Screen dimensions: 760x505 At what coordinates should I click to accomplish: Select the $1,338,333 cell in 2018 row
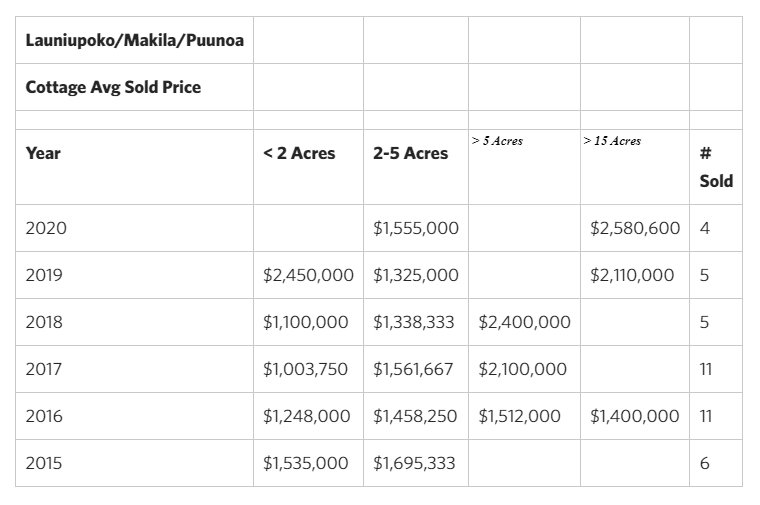tap(416, 322)
